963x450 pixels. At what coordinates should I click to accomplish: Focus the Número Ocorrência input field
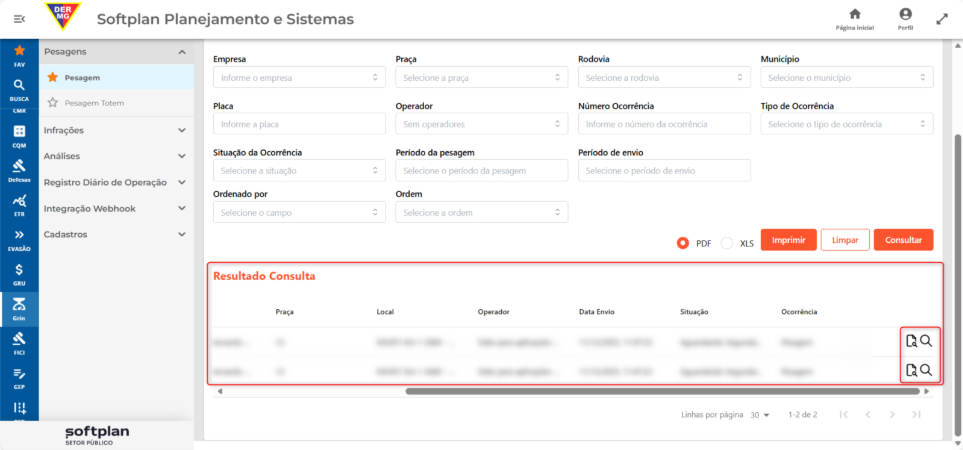tap(665, 124)
